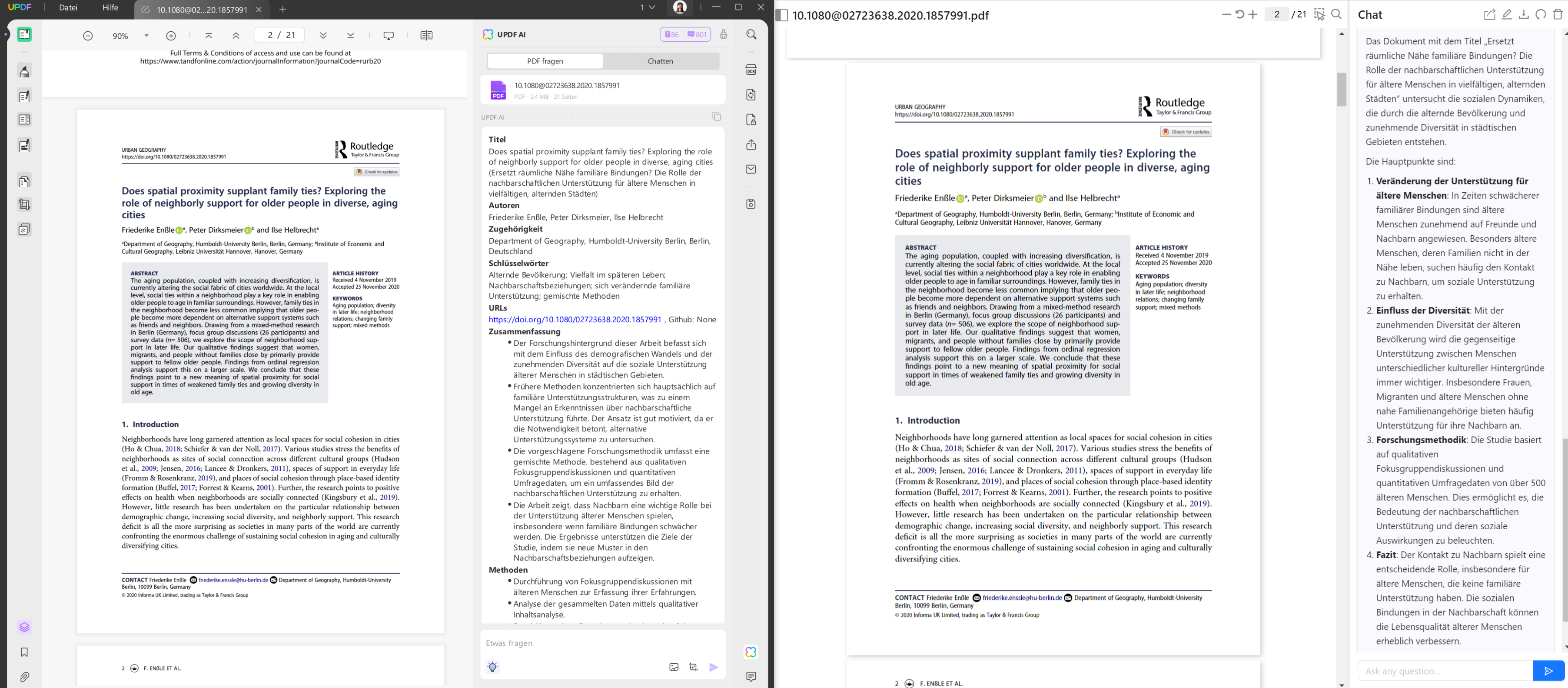Open the bookmark icon in left sidebar

24,652
